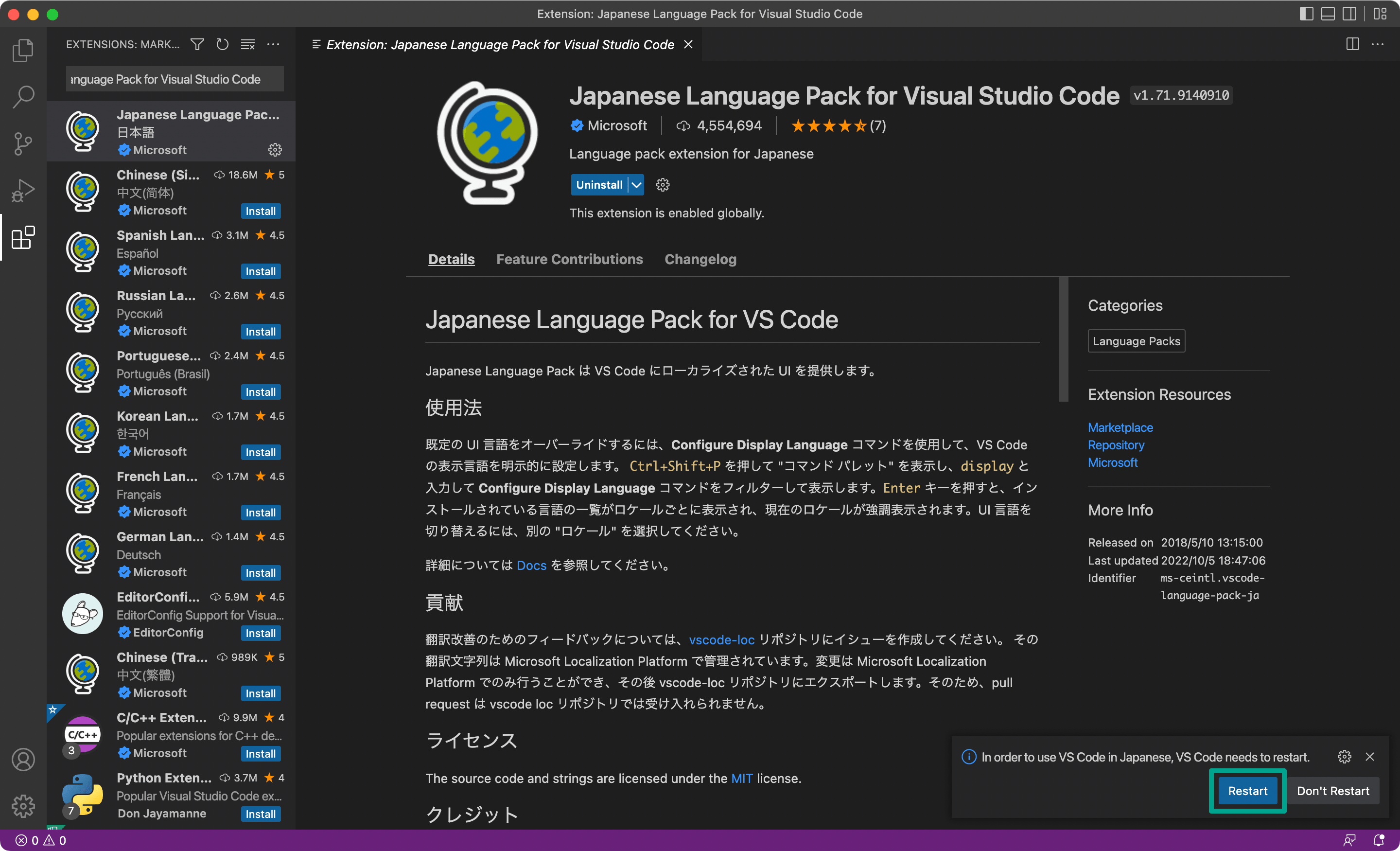Screen dimensions: 1400x851
Task: Open the Marketplace resource link
Action: click(x=1120, y=427)
